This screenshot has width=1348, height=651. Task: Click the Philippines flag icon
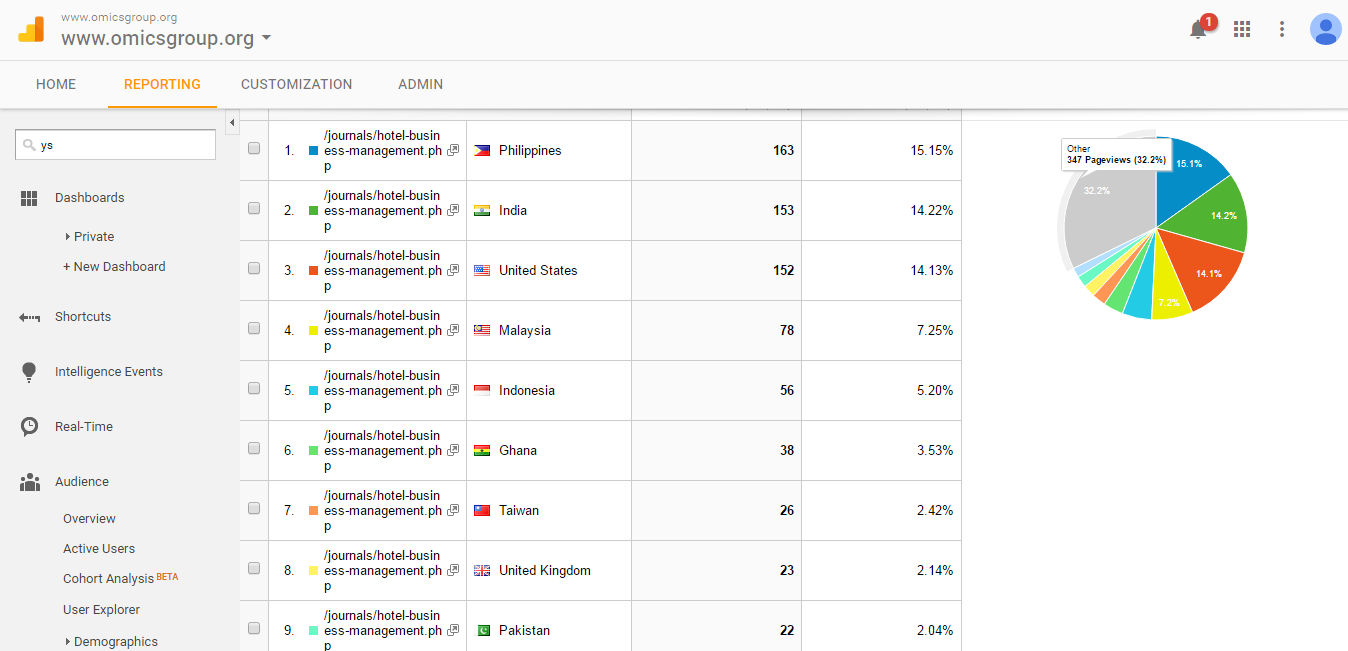pos(482,151)
